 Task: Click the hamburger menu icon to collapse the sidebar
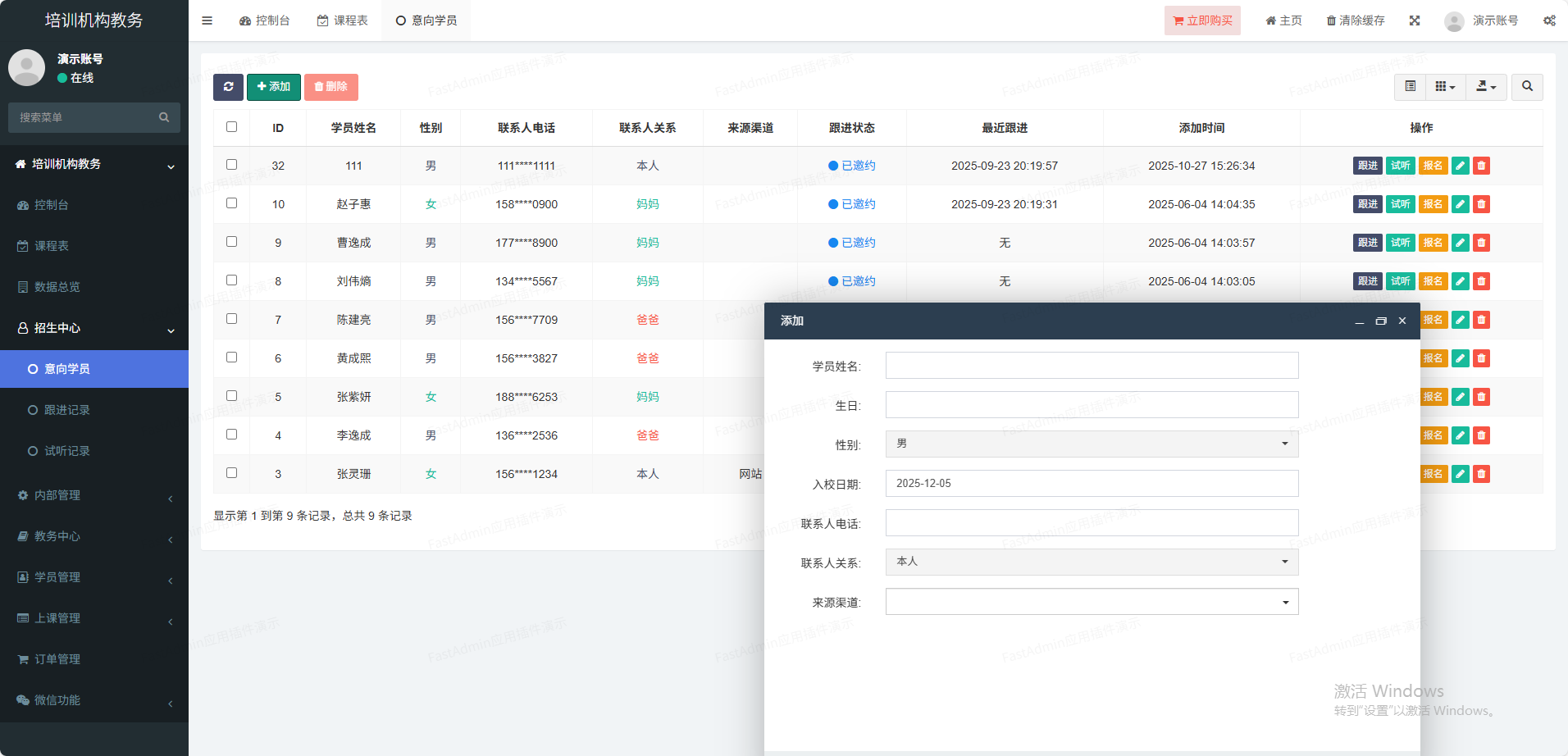[x=207, y=20]
